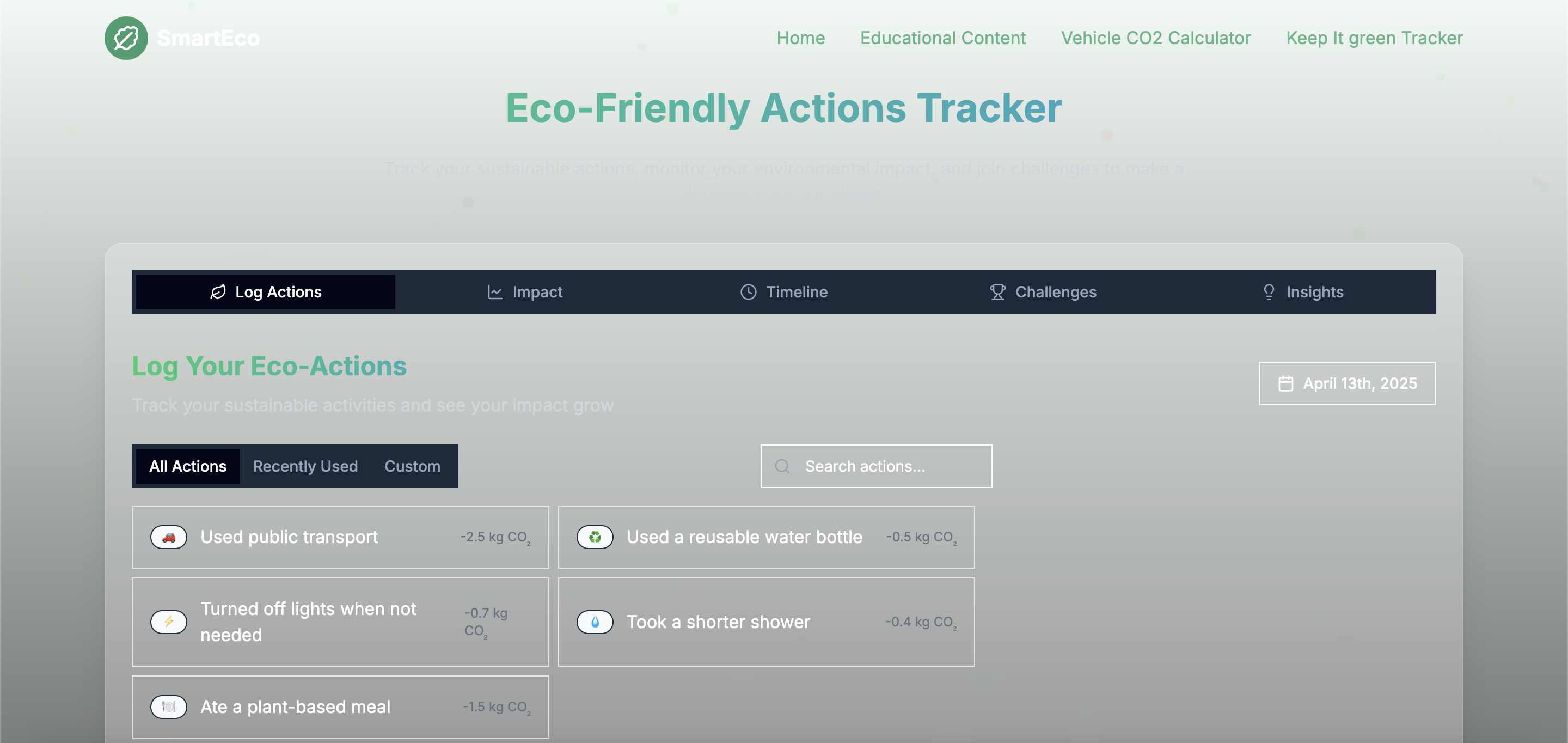1568x743 pixels.
Task: Click the recycle icon for reusable bottle
Action: 595,537
